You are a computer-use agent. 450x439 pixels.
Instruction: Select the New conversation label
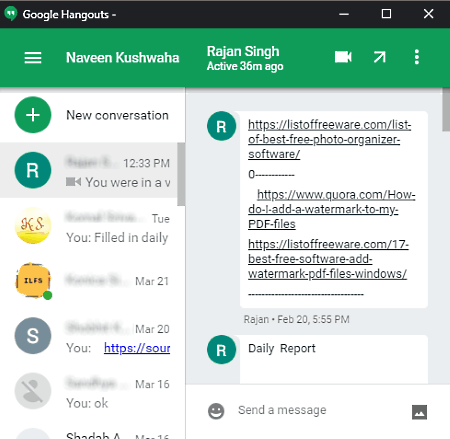tap(117, 115)
